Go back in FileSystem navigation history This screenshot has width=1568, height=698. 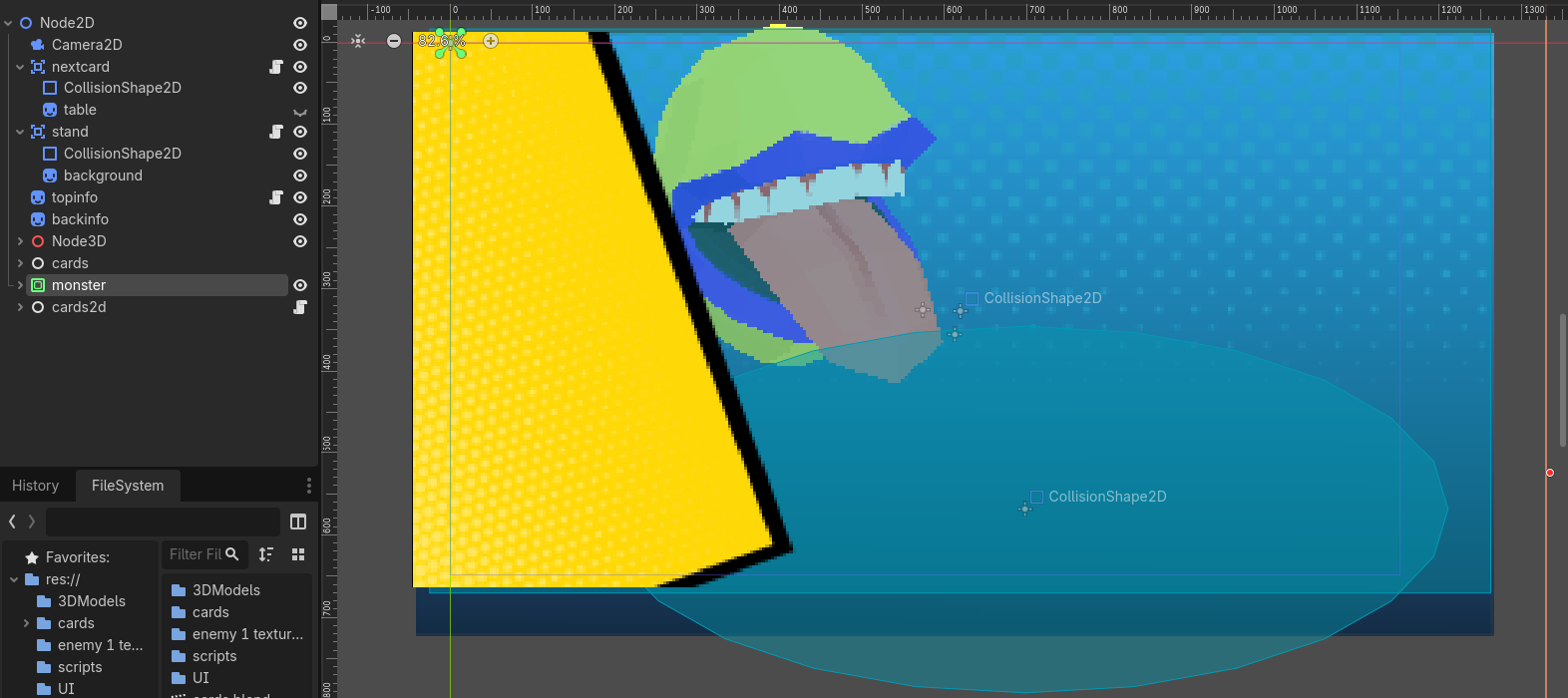[x=12, y=522]
